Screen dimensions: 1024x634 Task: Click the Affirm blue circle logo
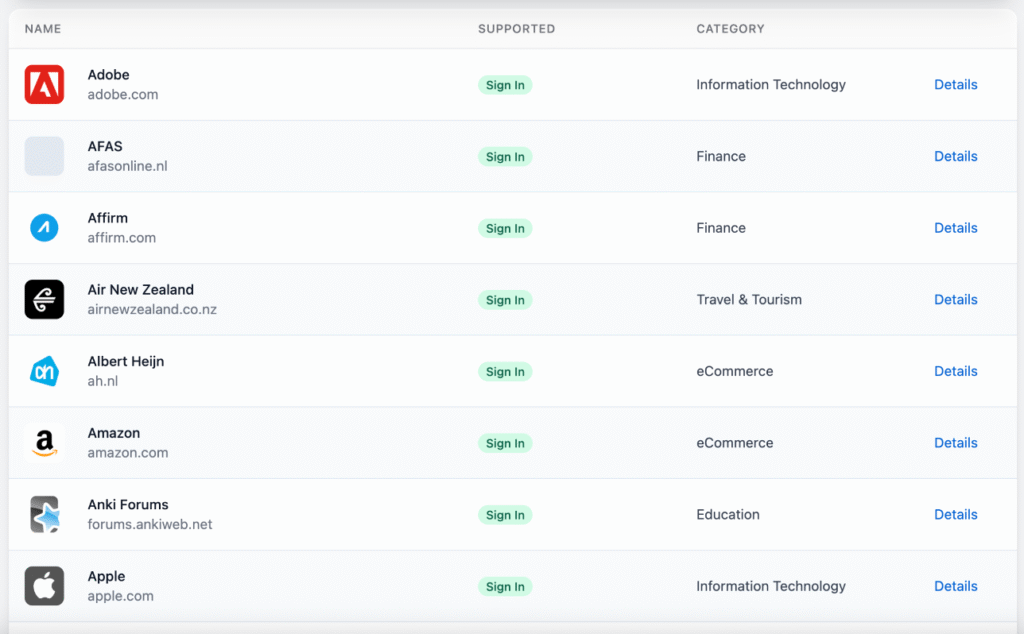(44, 228)
